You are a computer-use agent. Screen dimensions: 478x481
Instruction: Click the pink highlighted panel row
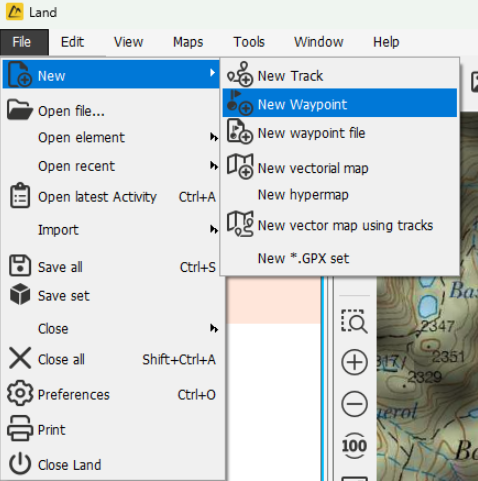(274, 300)
